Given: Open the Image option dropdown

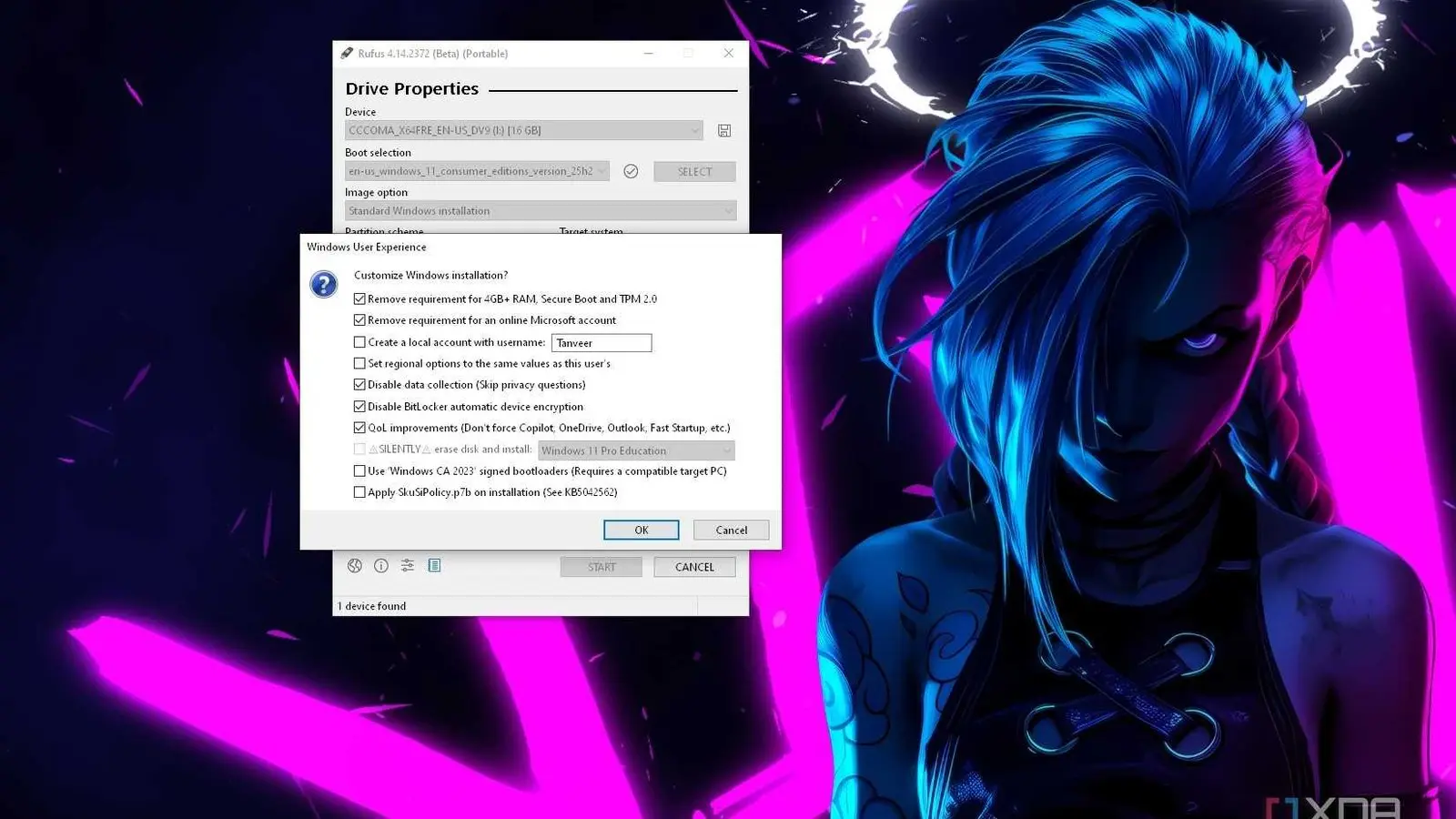Looking at the screenshot, I should 541,211.
